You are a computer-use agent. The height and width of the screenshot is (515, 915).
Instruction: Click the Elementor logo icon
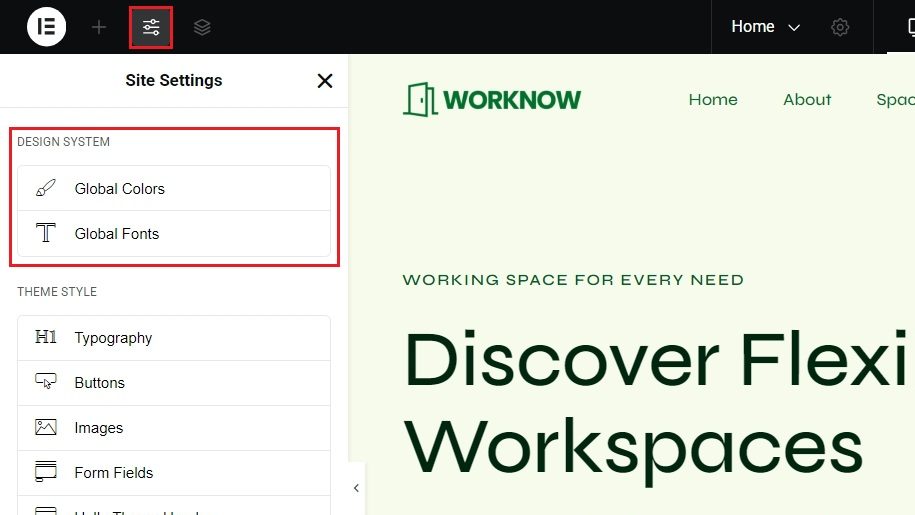click(46, 27)
